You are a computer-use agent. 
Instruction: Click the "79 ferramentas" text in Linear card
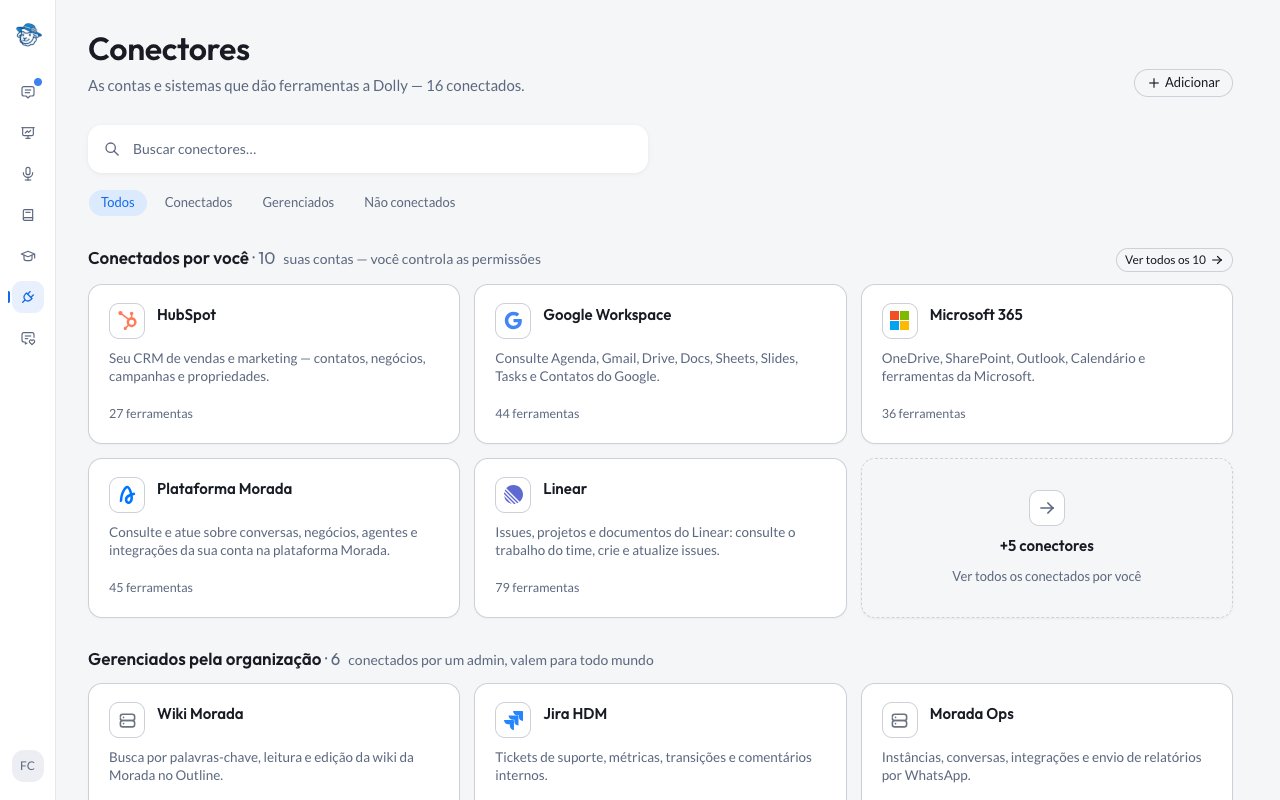click(537, 588)
